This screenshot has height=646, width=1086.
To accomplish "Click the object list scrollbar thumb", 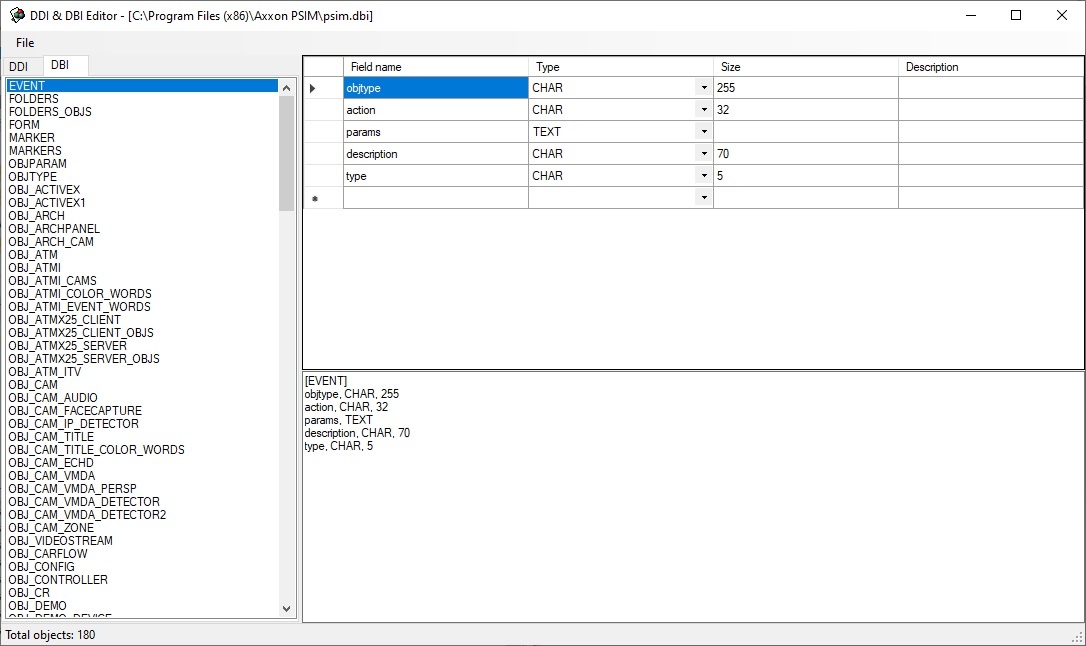I will [x=287, y=150].
